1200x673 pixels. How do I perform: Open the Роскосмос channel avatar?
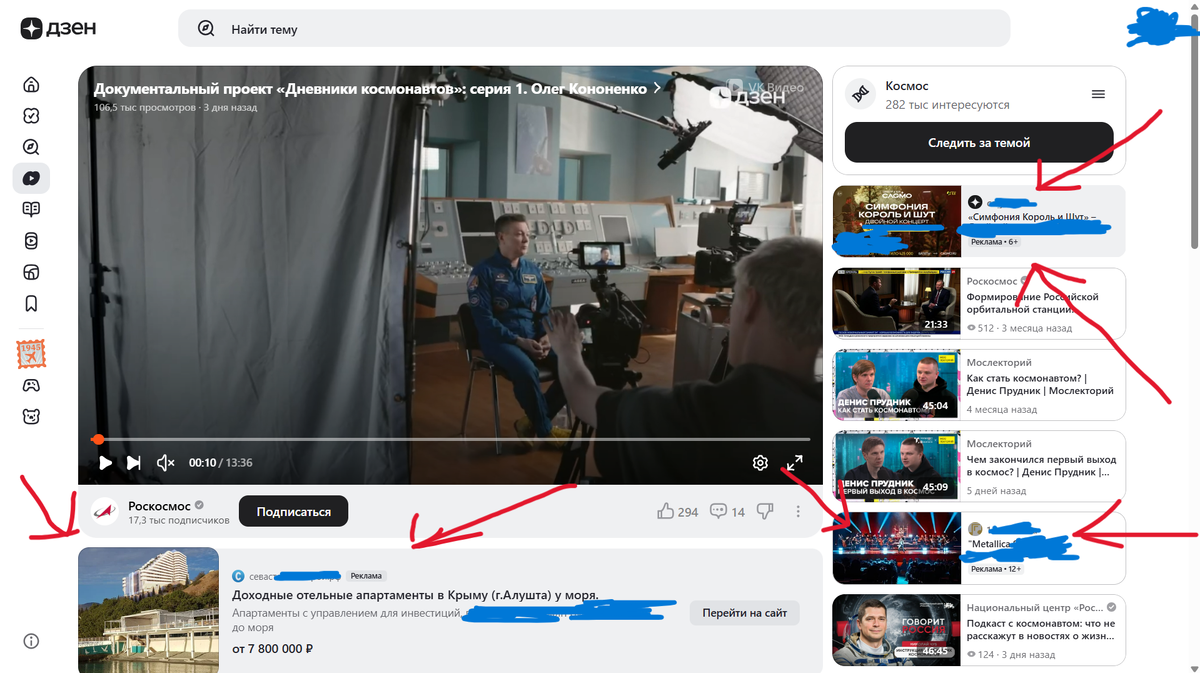tap(104, 511)
